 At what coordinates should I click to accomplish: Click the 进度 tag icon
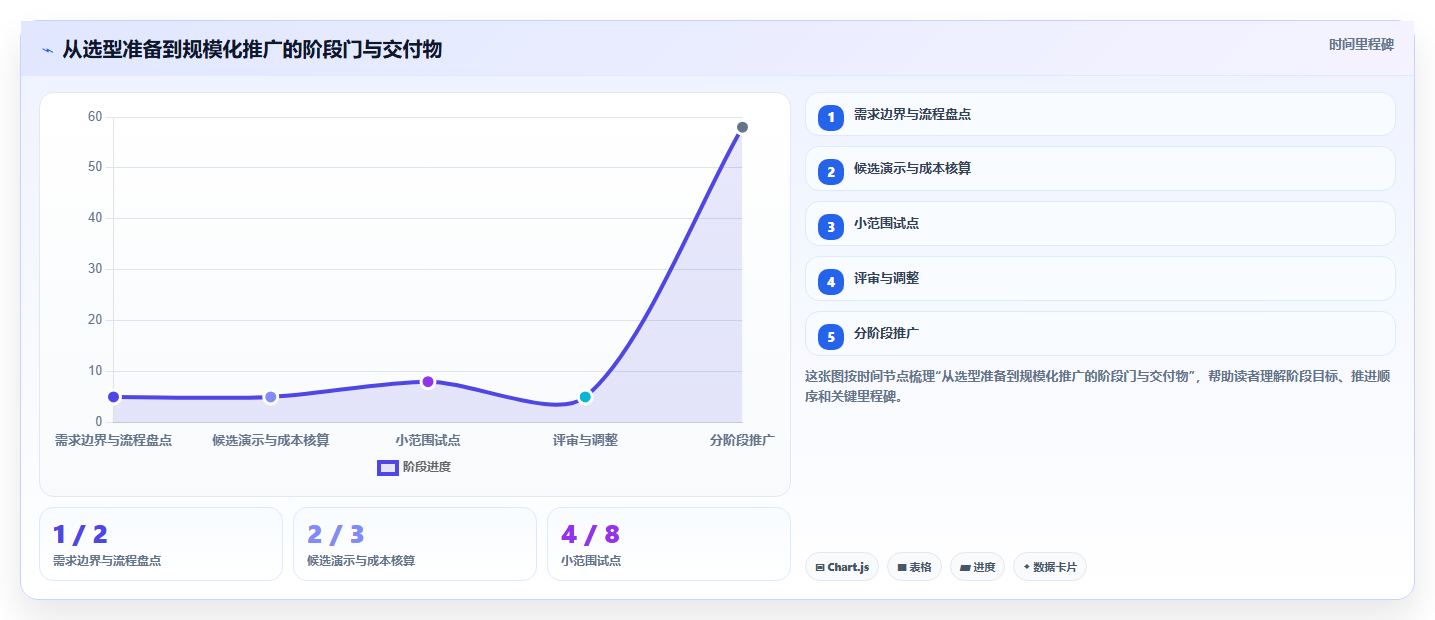click(965, 567)
